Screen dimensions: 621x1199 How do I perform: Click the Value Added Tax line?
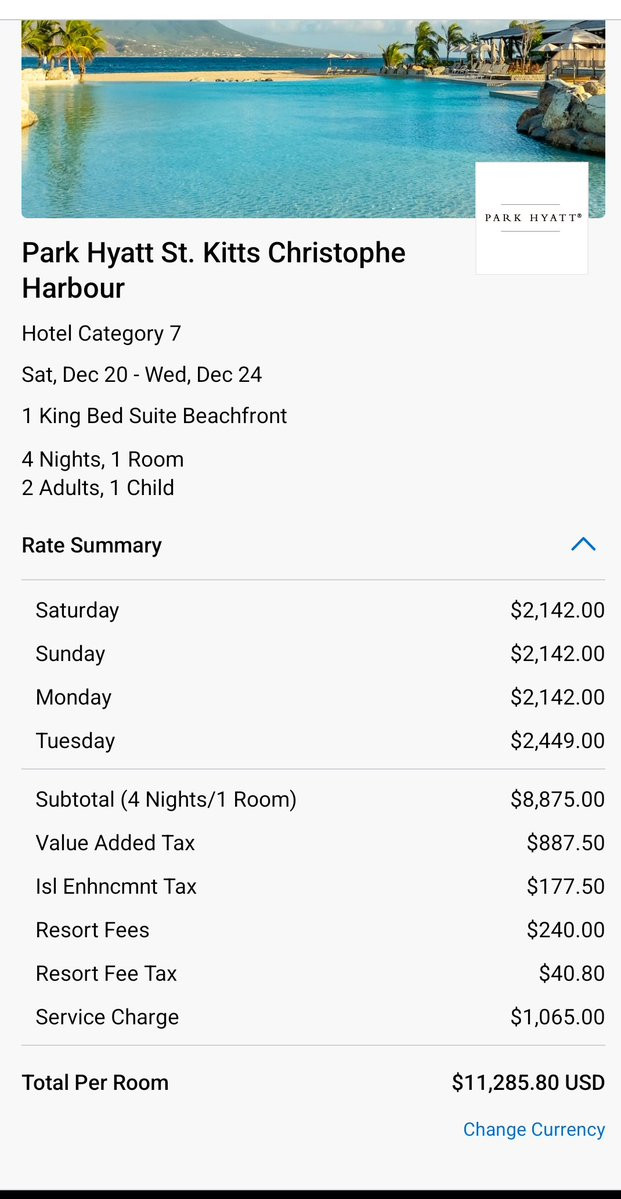point(313,843)
